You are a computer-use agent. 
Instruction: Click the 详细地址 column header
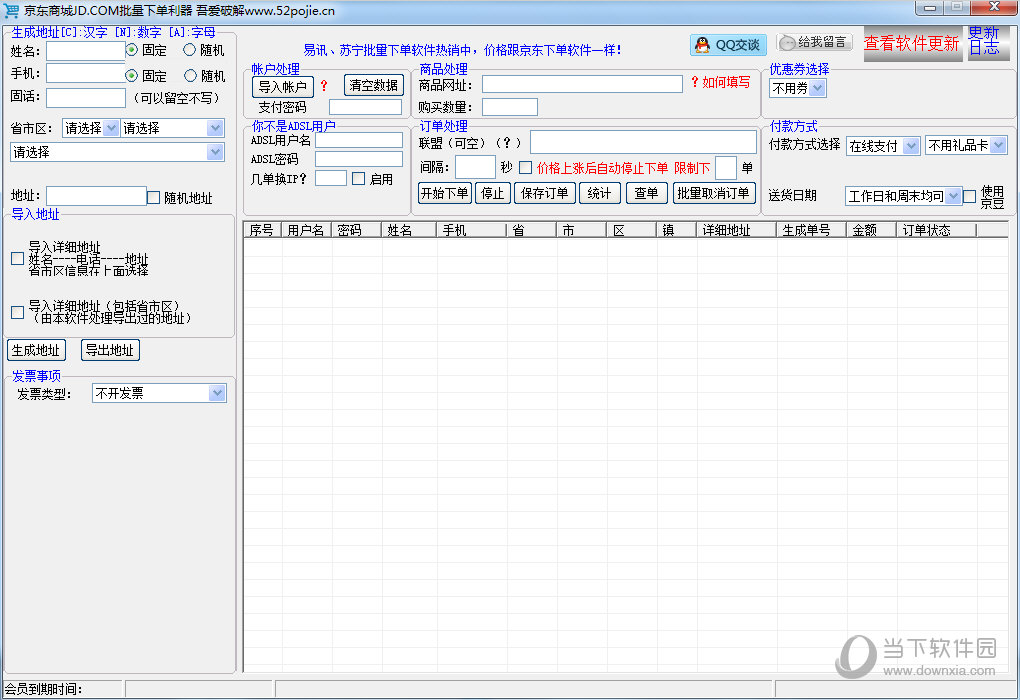[736, 230]
